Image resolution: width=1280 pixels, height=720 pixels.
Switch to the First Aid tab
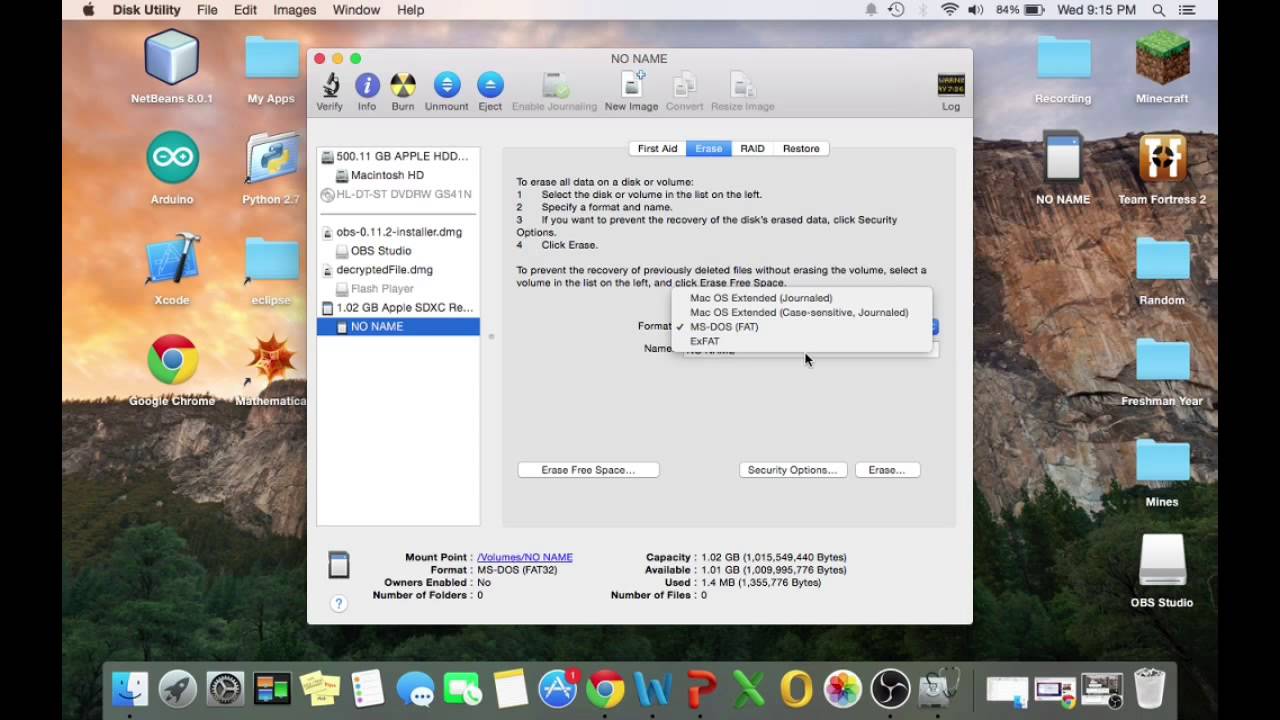click(x=657, y=148)
